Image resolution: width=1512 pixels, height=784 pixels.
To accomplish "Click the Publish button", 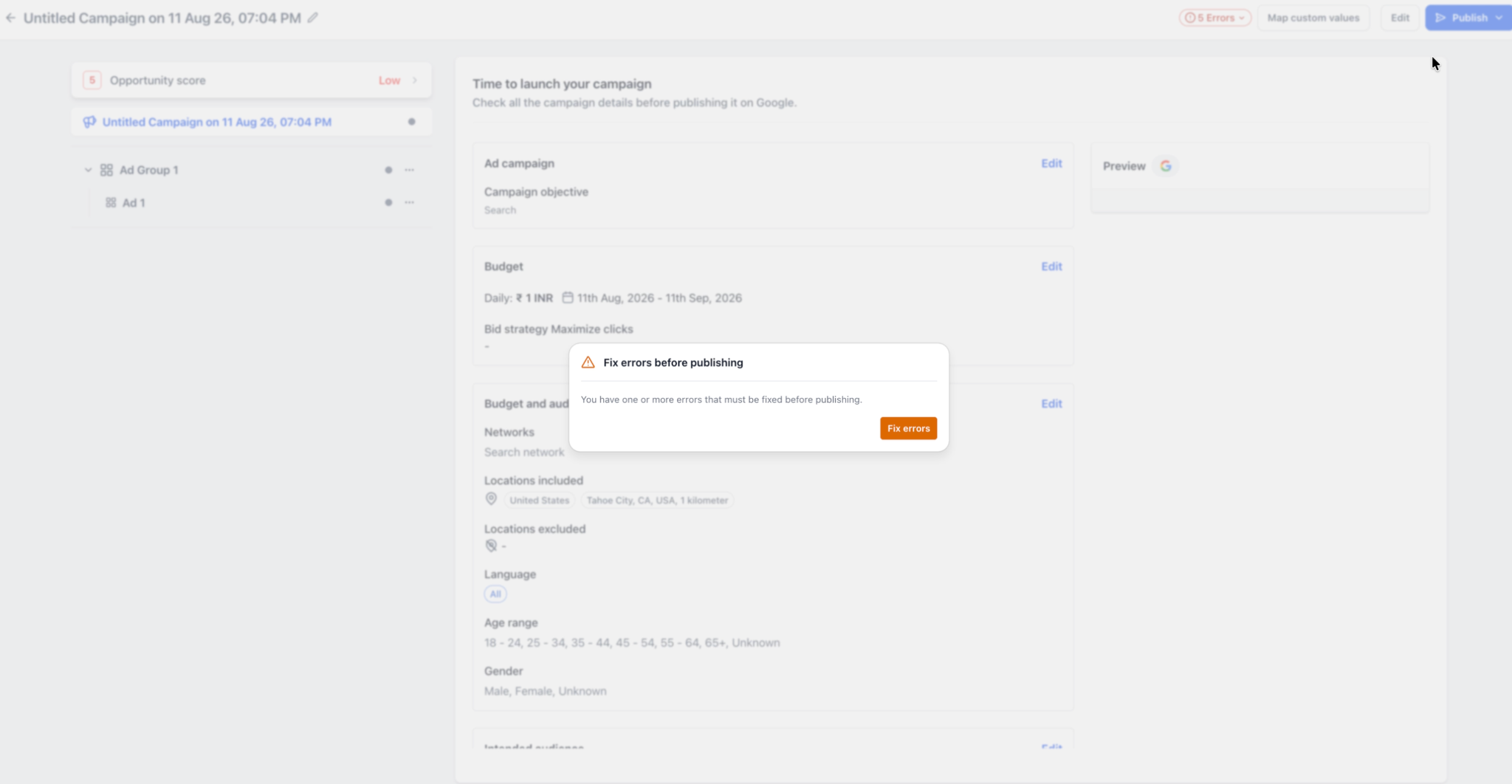I will (1461, 18).
